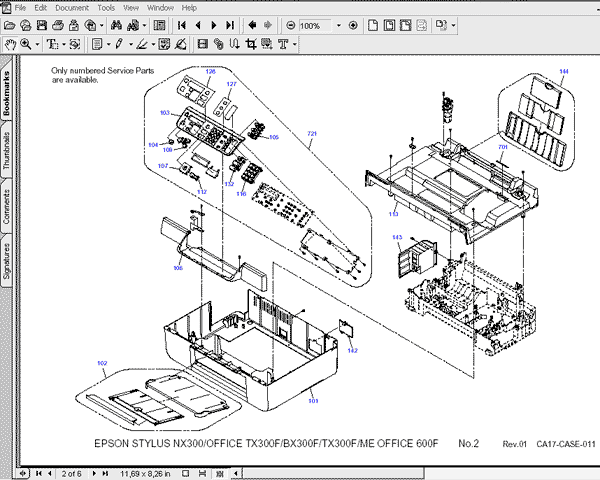Click the Find binoculars icon
Screen dimensions: 600x480
[116, 26]
